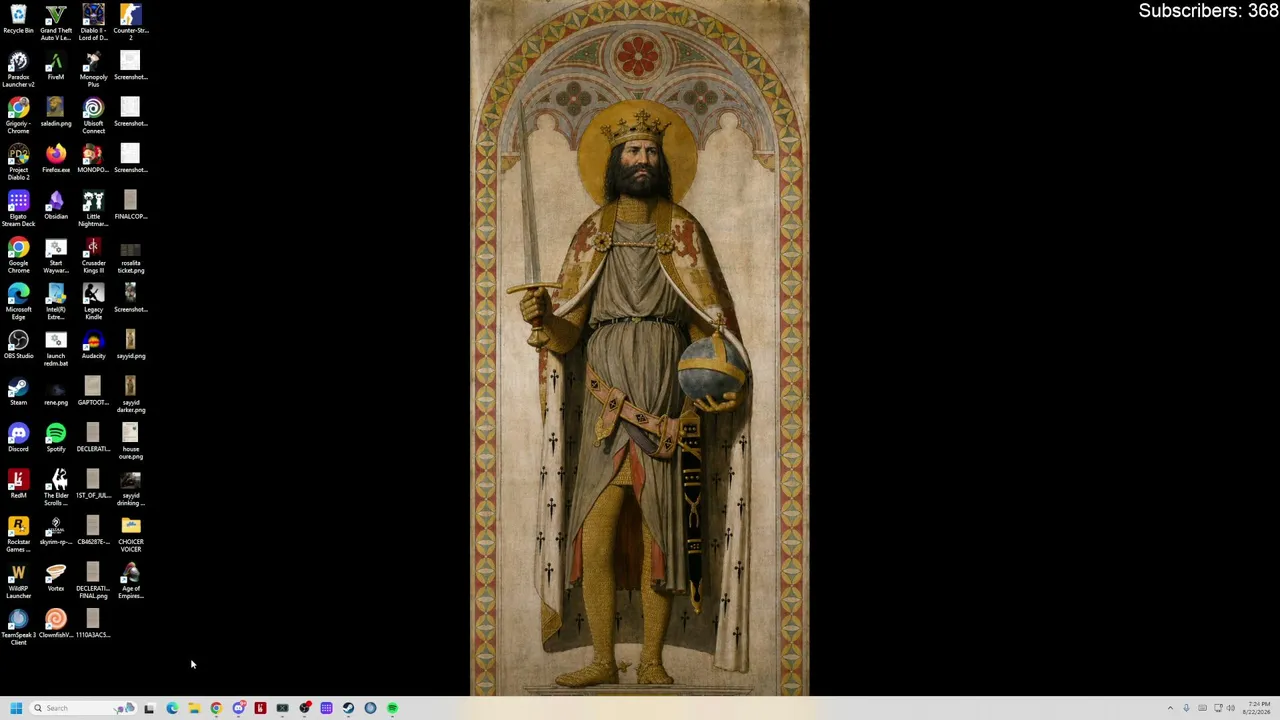Select the Firefox.exe desktop icon
This screenshot has width=1280, height=720.
coord(56,159)
